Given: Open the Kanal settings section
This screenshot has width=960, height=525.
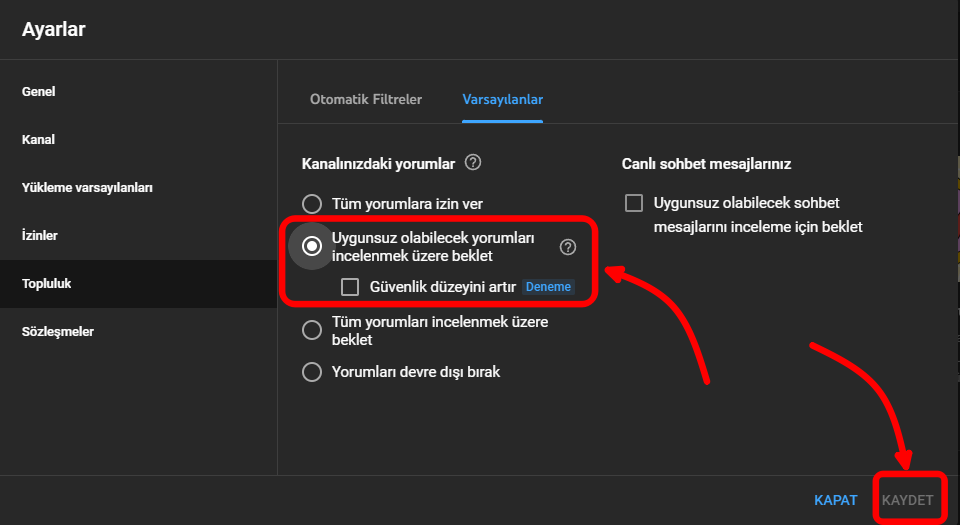Looking at the screenshot, I should [38, 140].
